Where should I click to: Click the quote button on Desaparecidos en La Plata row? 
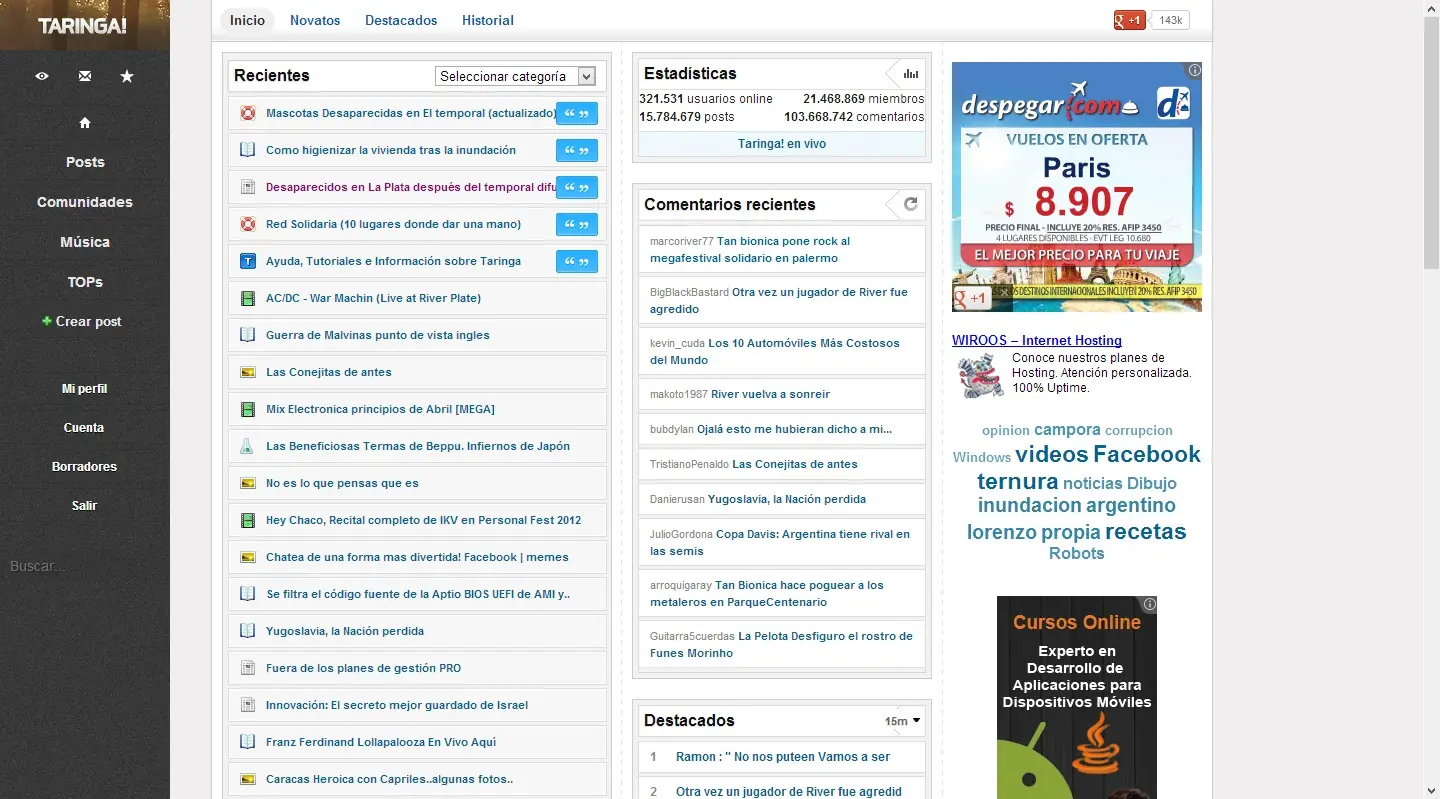tap(577, 187)
